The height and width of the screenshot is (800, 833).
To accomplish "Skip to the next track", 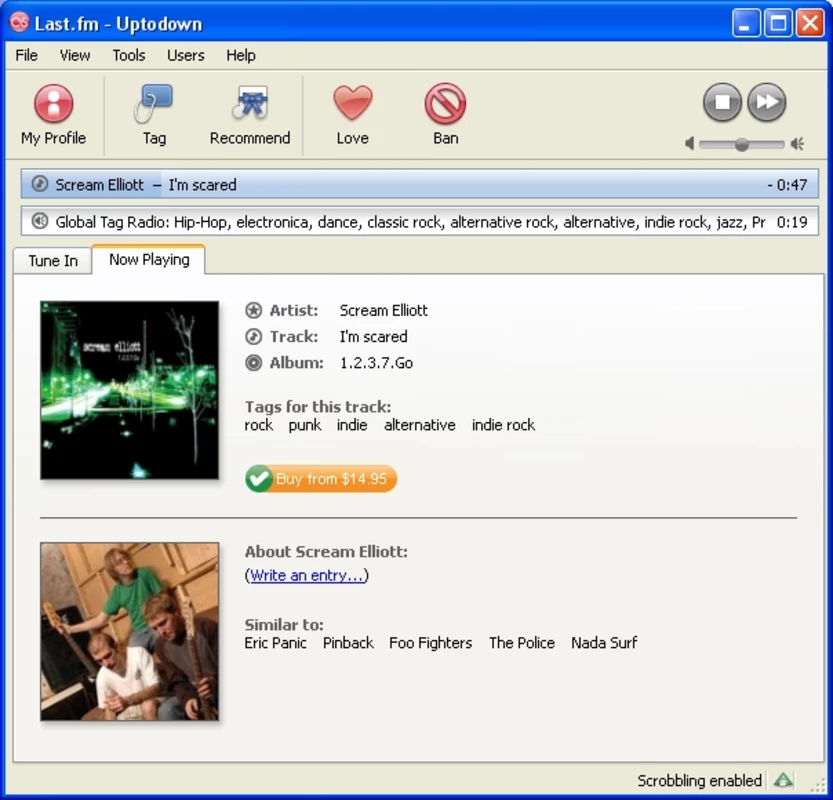I will point(767,101).
